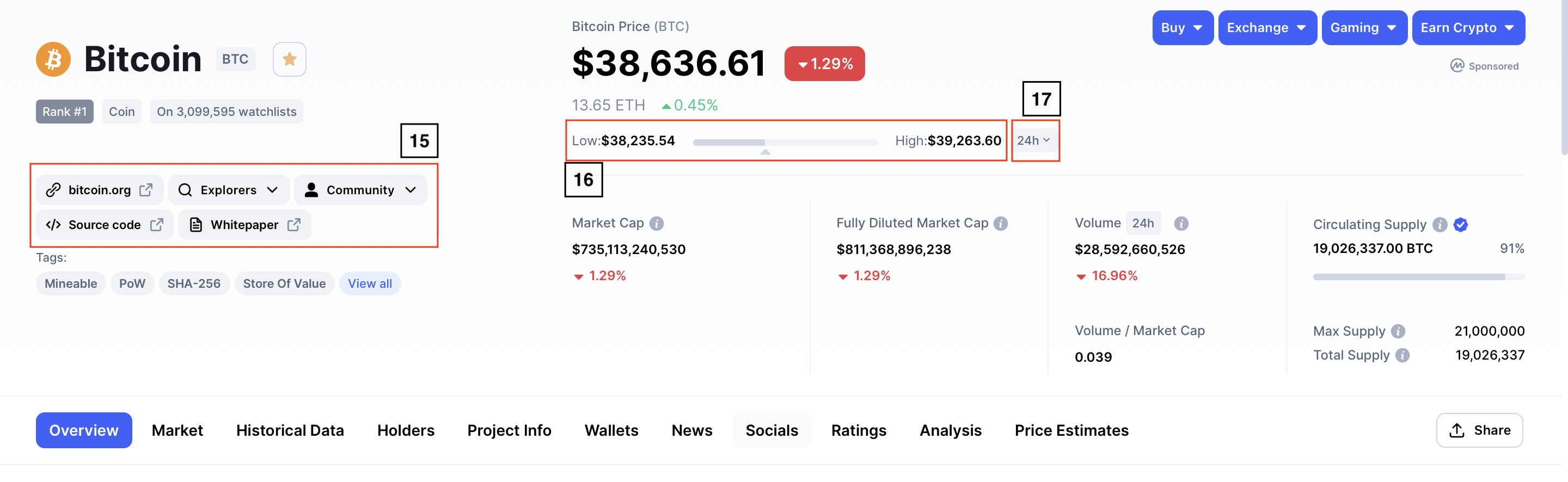
Task: Click the Volume info icon
Action: pos(1181,224)
